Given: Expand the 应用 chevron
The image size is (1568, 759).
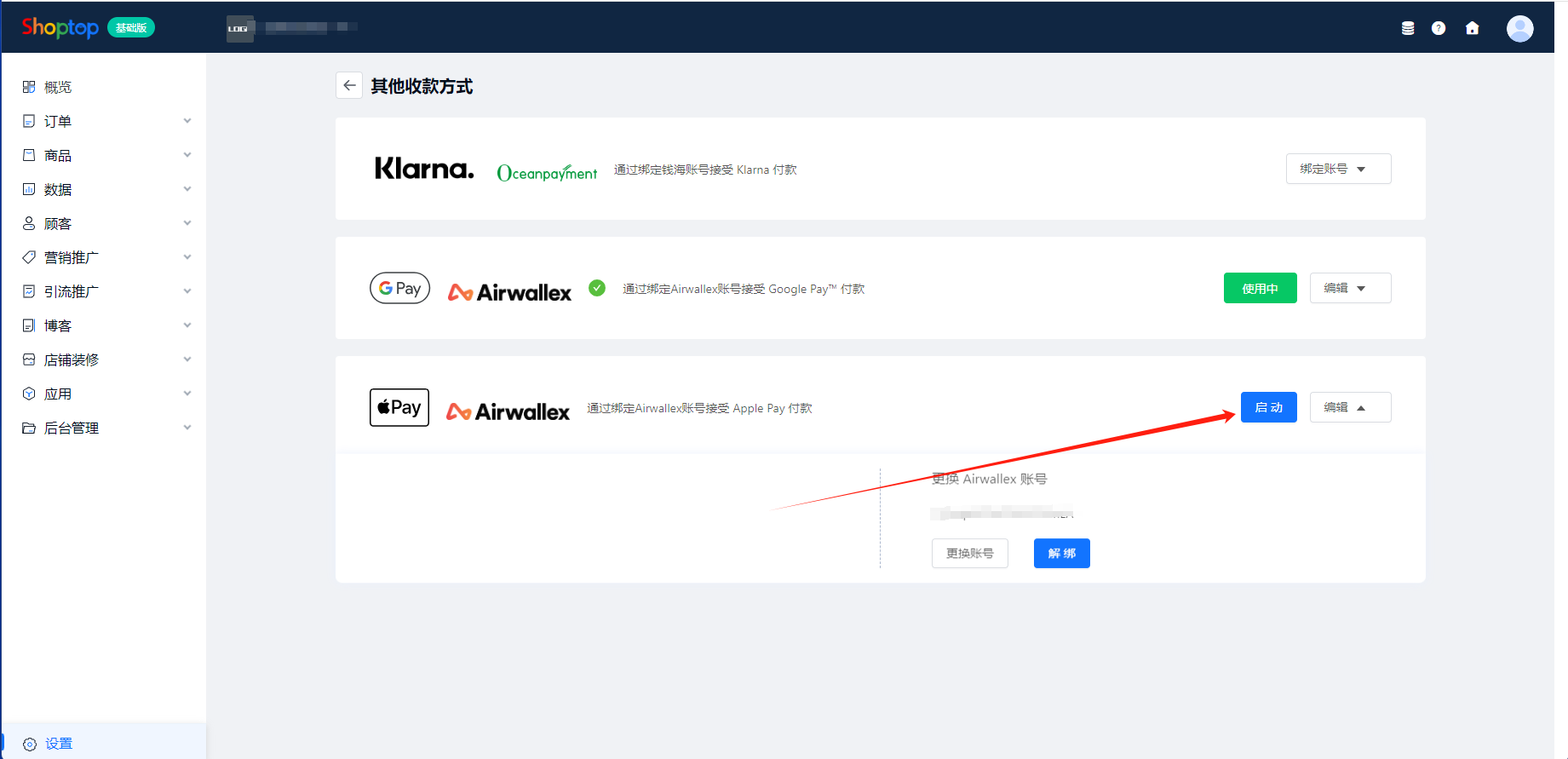Looking at the screenshot, I should [x=187, y=394].
